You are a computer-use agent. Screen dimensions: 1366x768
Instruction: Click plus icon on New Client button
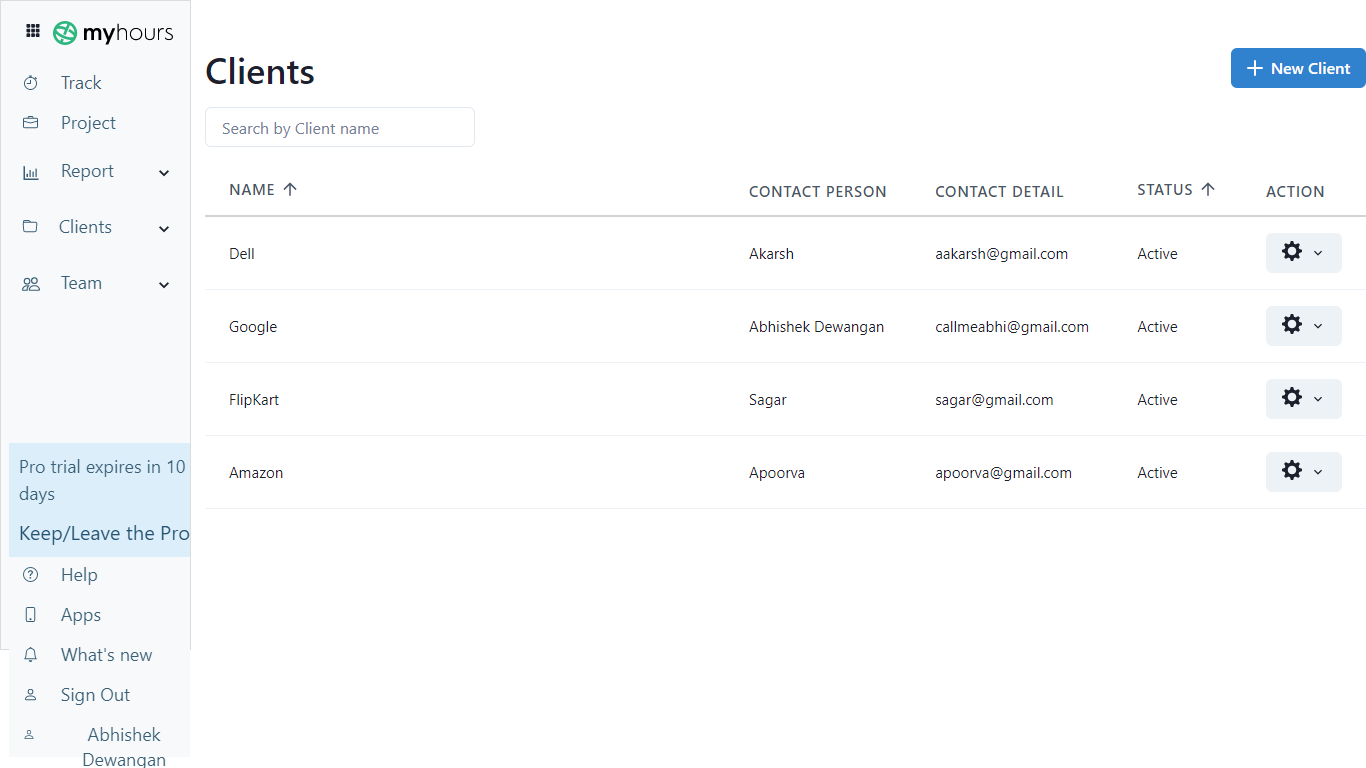pos(1255,68)
